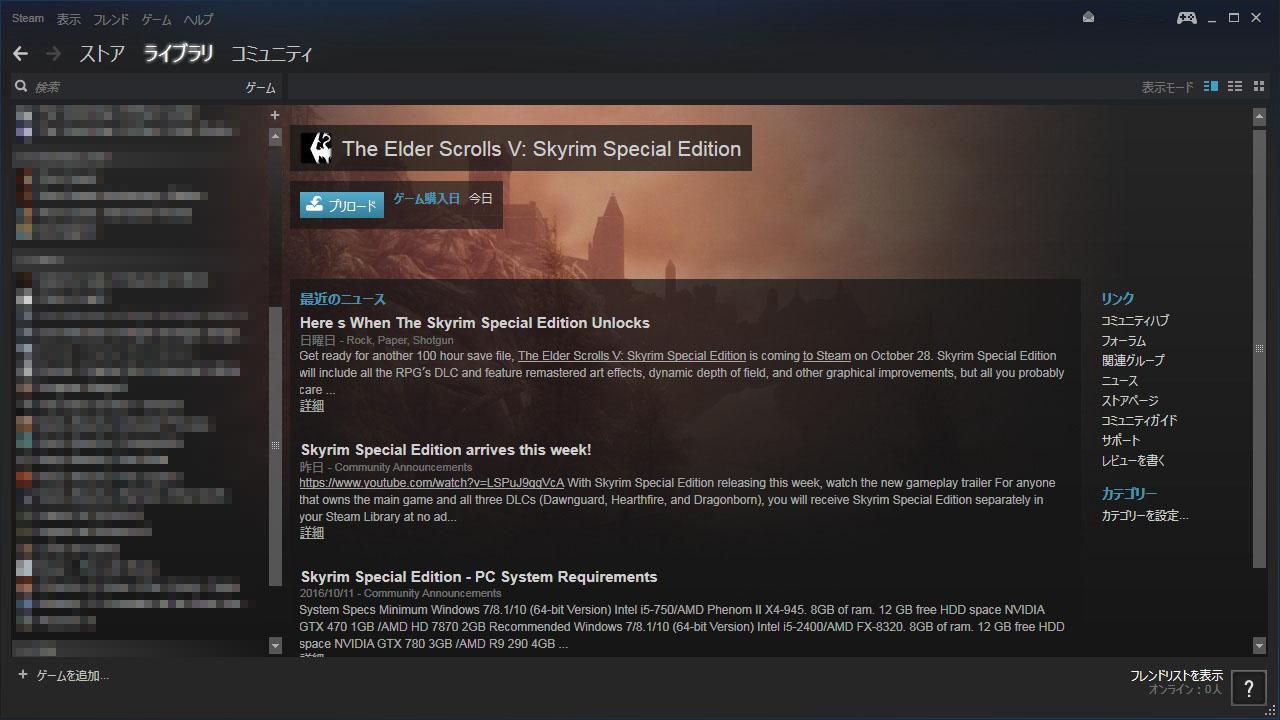
Task: Click the game list scrollbar thumb
Action: [275, 446]
